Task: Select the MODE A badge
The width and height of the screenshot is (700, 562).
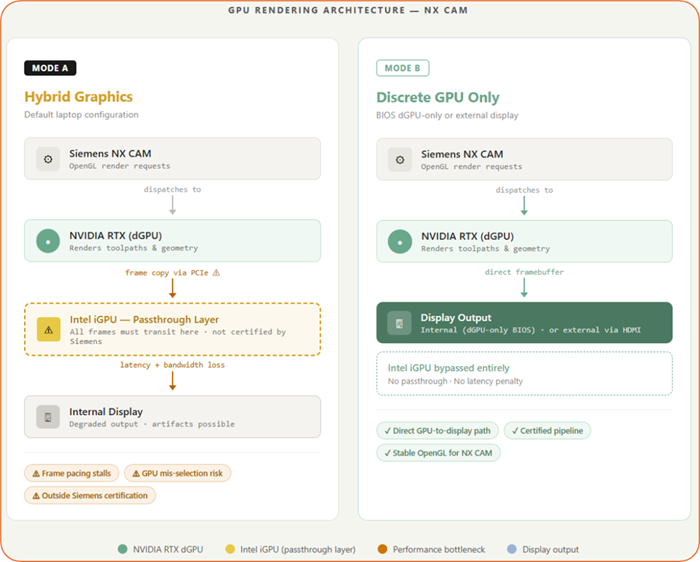Action: point(50,68)
